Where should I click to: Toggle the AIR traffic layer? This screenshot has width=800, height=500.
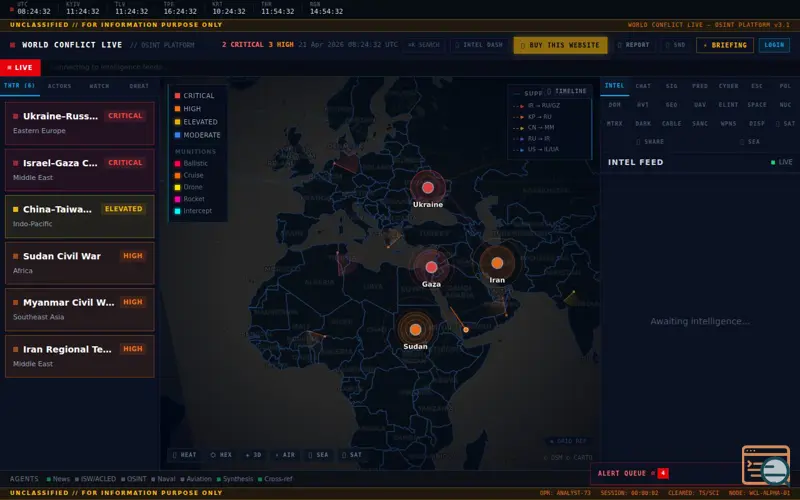tap(285, 455)
